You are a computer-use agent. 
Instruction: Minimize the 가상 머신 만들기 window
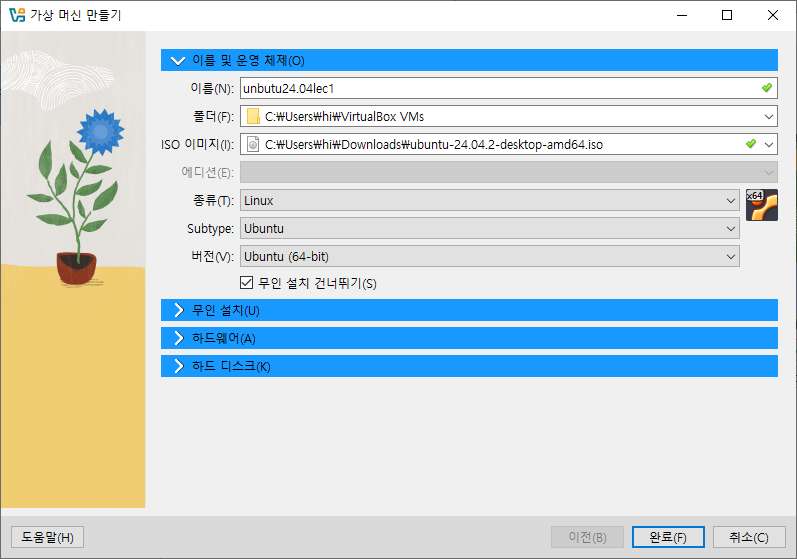click(x=682, y=15)
